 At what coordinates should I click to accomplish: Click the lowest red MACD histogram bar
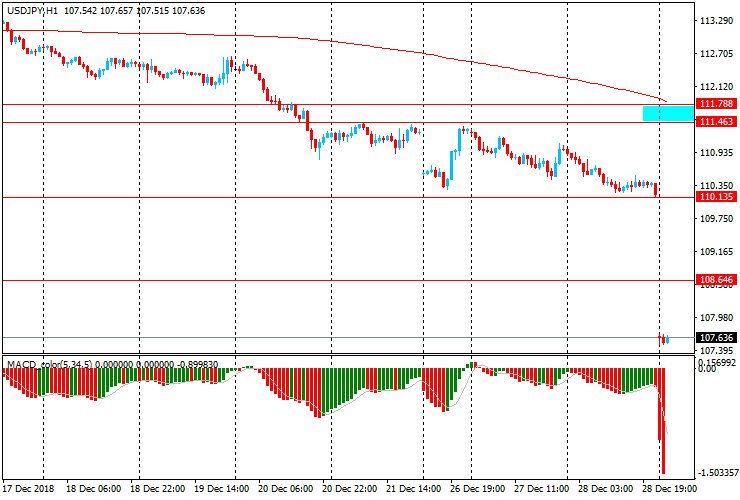[x=664, y=421]
